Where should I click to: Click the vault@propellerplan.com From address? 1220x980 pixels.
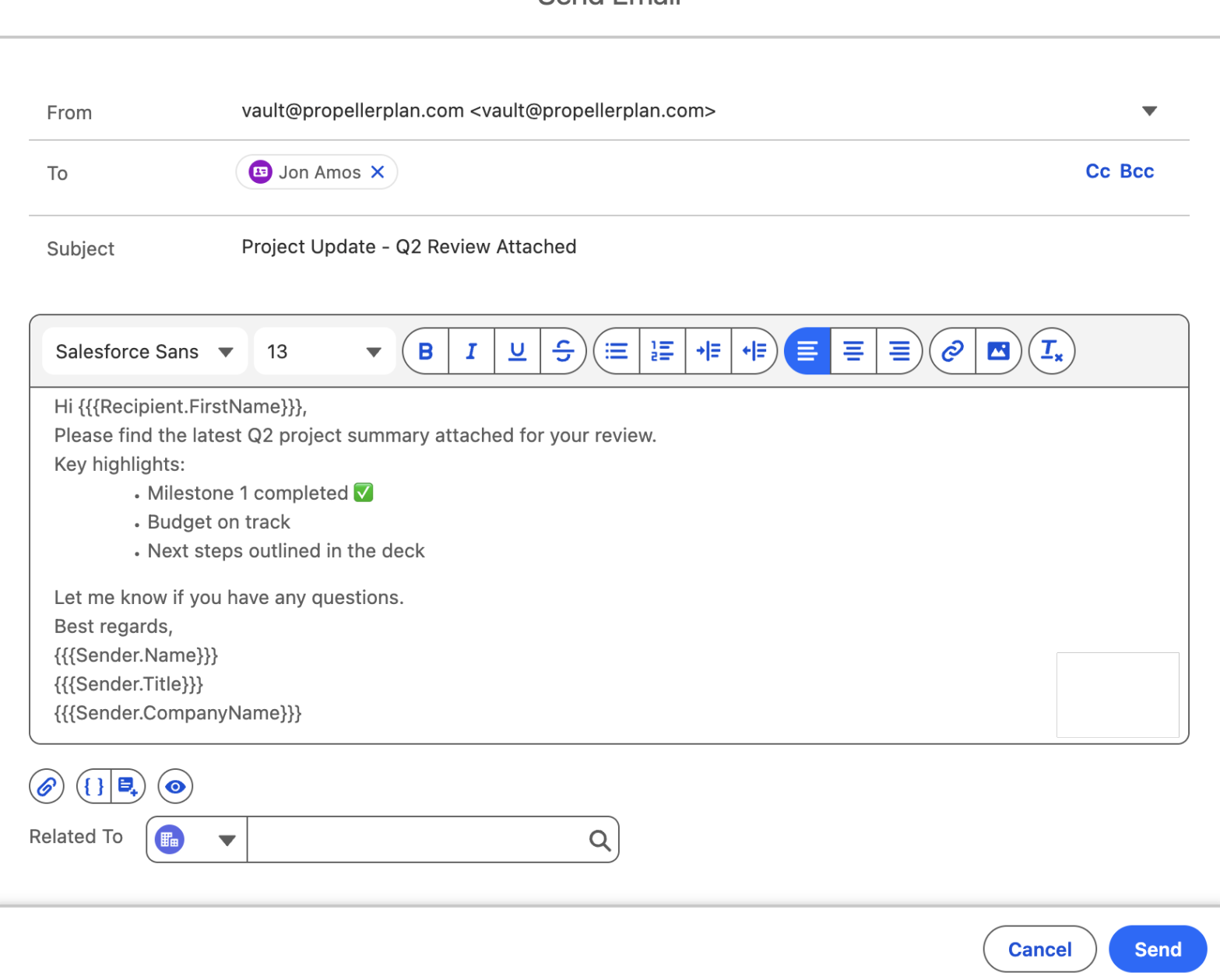tap(478, 111)
